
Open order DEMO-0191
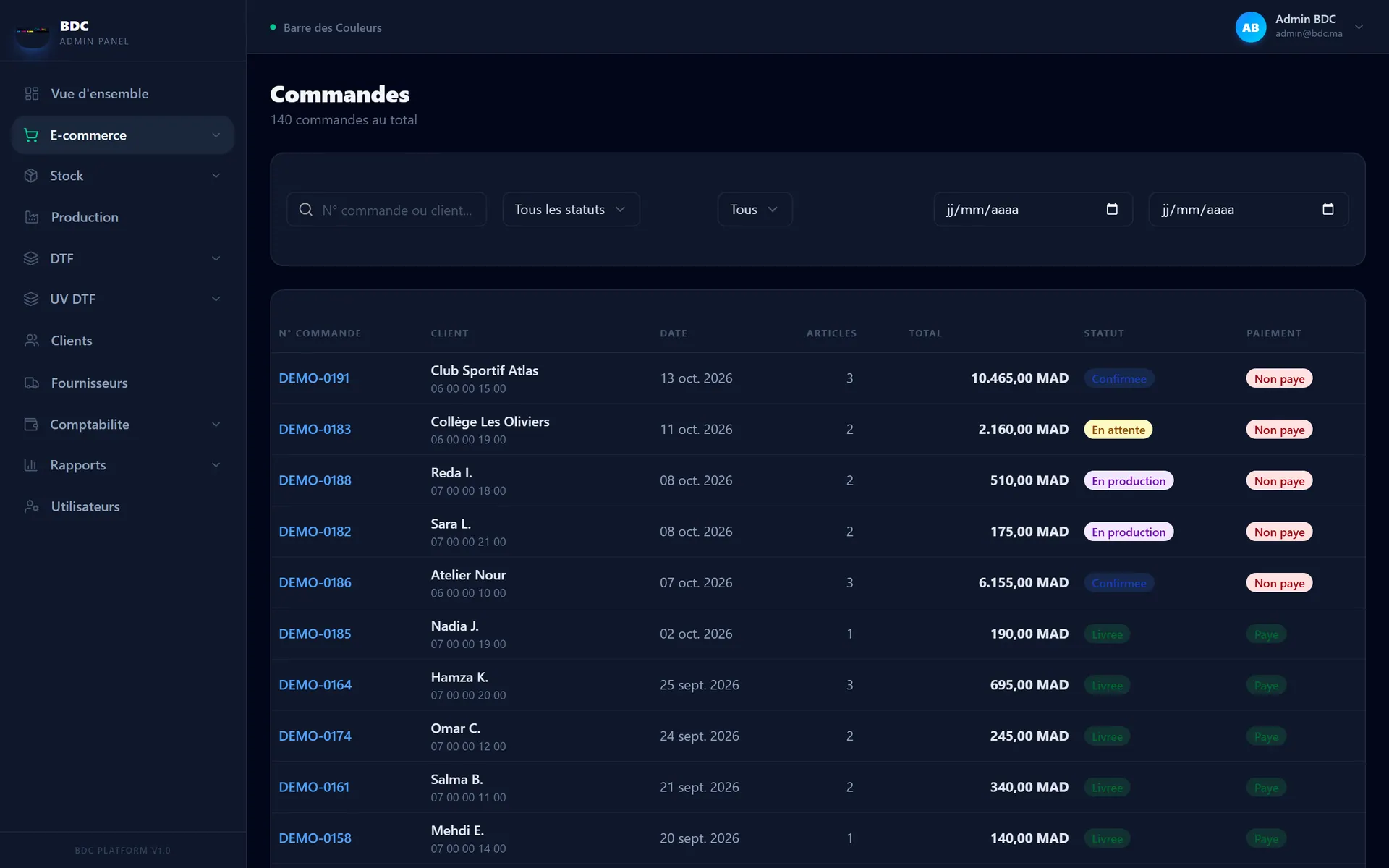314,378
